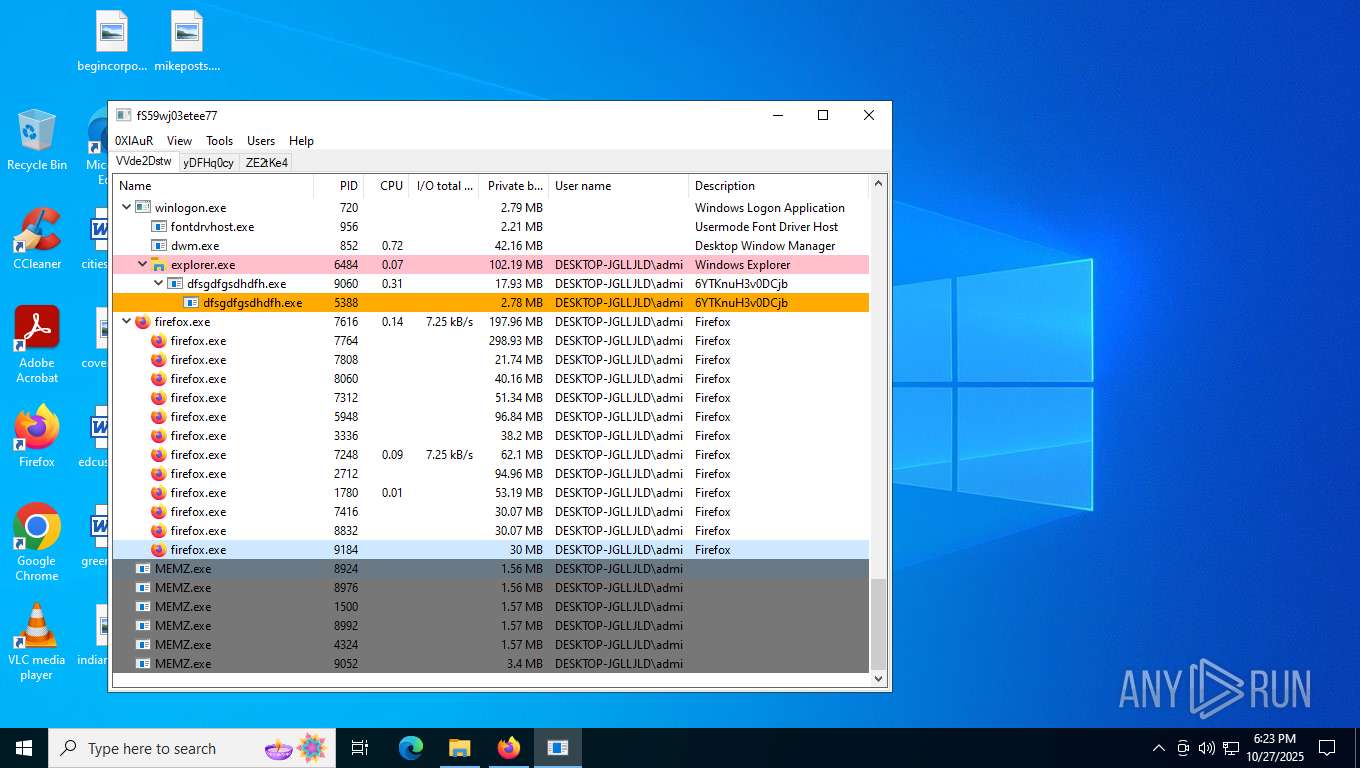Select the MEMZ.exe PID 8976 row
This screenshot has width=1360, height=768.
coord(491,588)
